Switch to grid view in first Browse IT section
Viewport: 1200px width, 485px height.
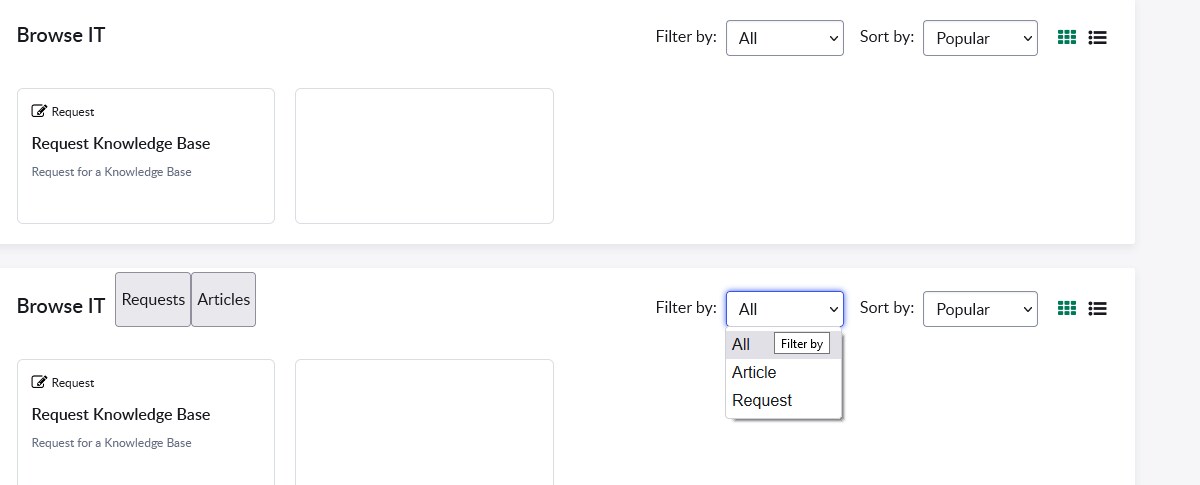[x=1067, y=38]
